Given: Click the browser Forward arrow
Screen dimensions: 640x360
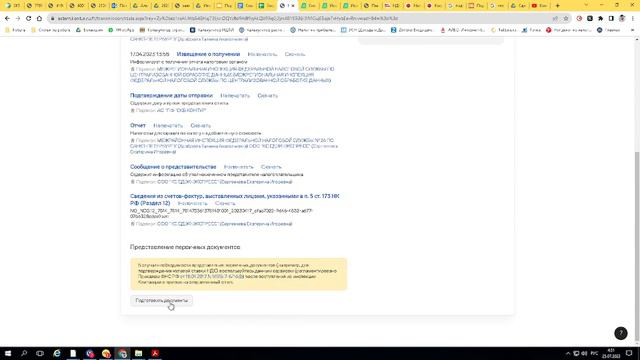Looking at the screenshot, I should [18, 18].
